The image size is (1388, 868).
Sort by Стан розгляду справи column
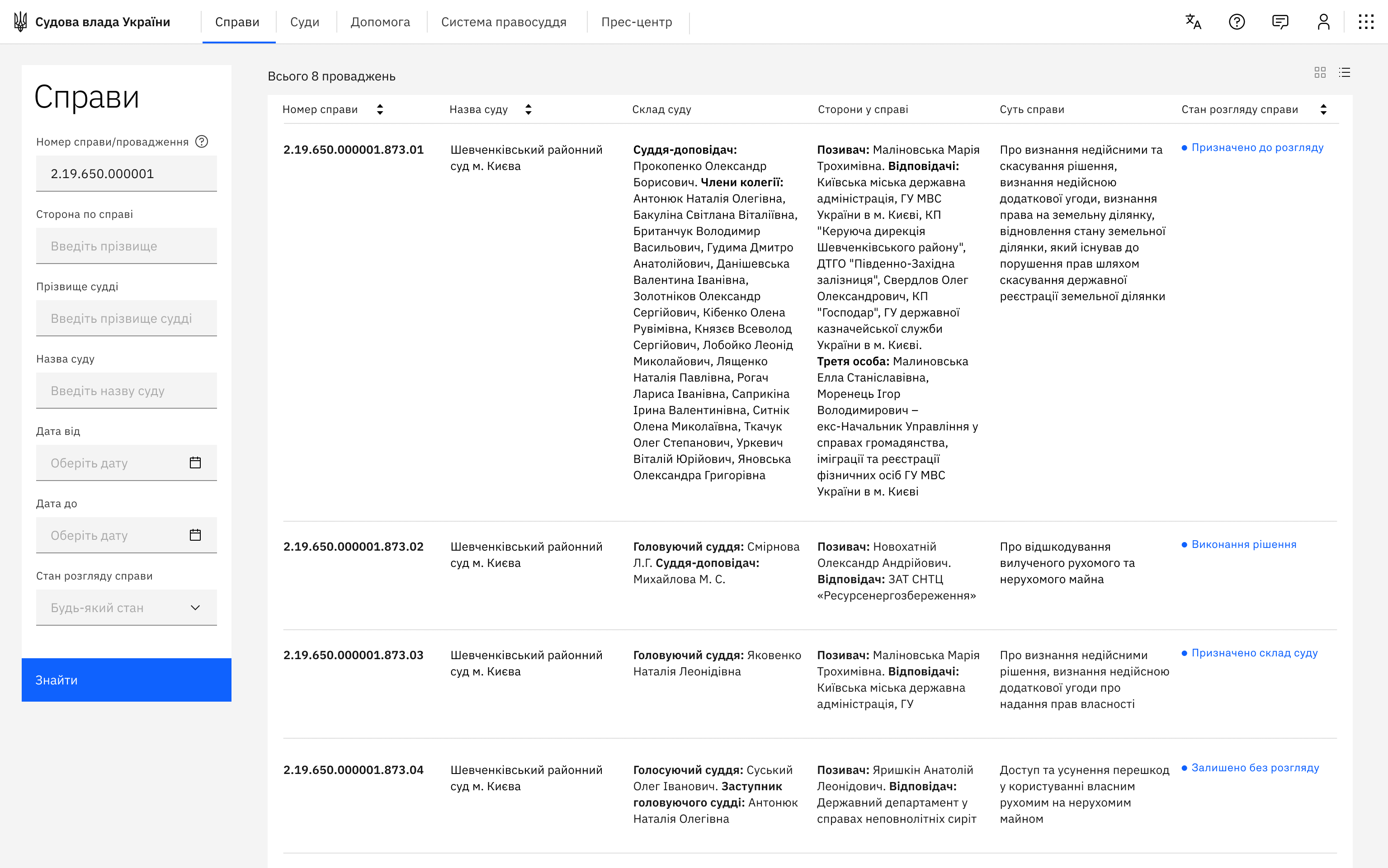point(1323,109)
